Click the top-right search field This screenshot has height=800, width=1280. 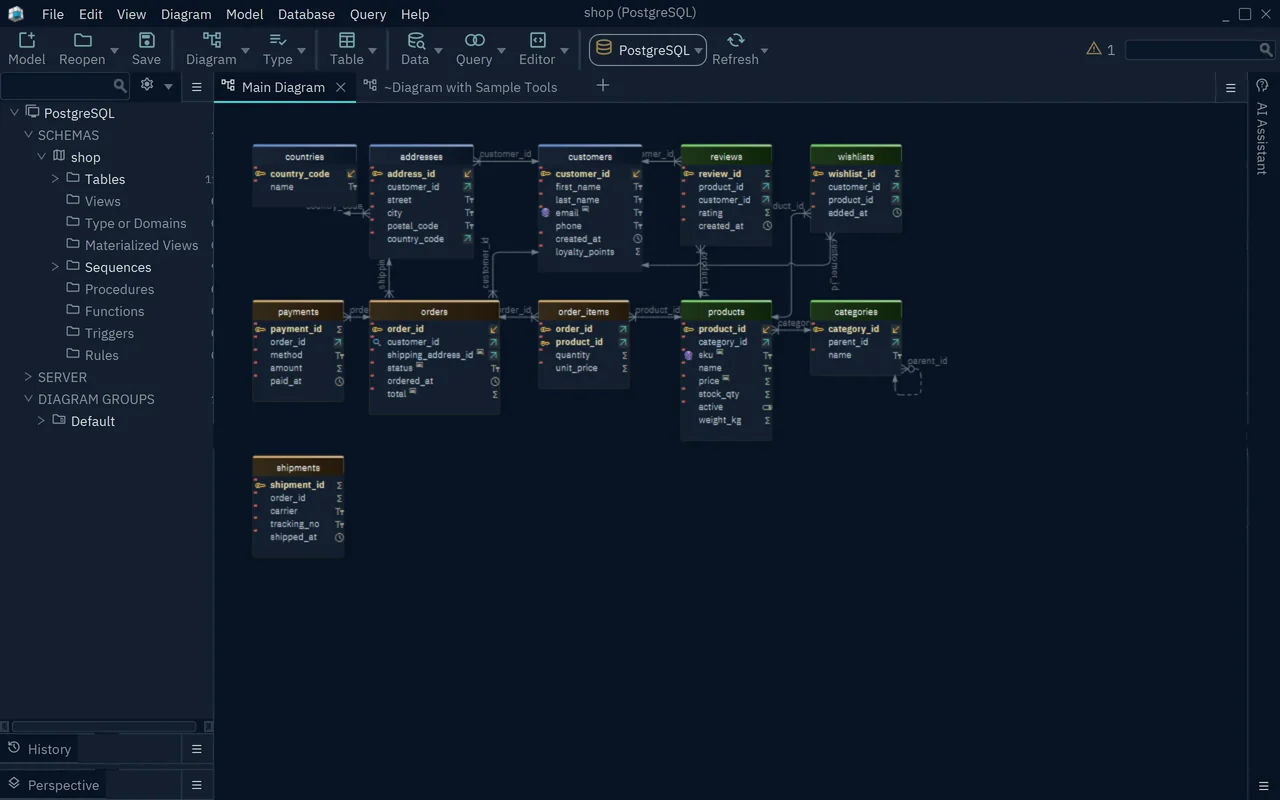(1199, 49)
